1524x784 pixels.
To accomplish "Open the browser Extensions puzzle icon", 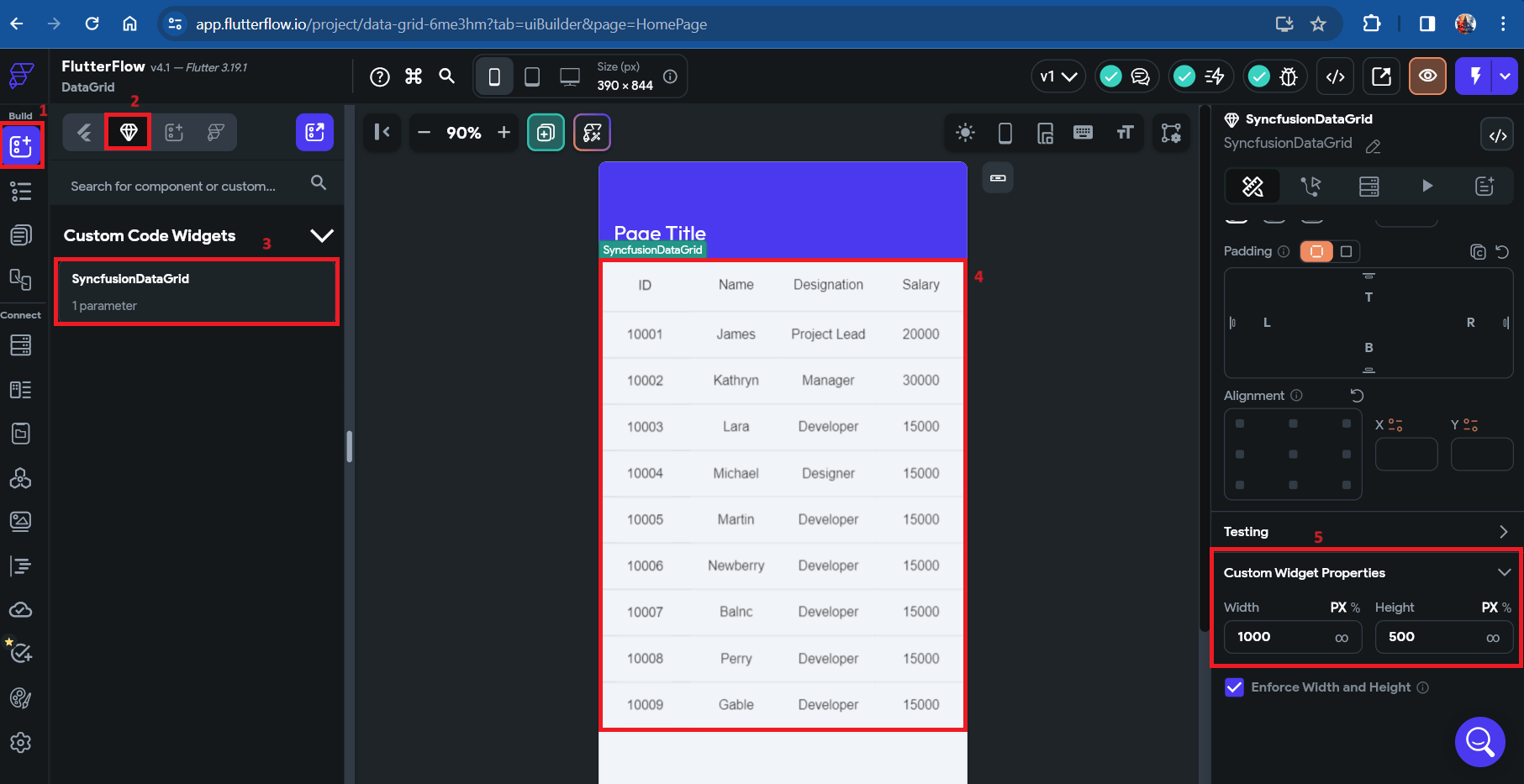I will tap(1372, 24).
